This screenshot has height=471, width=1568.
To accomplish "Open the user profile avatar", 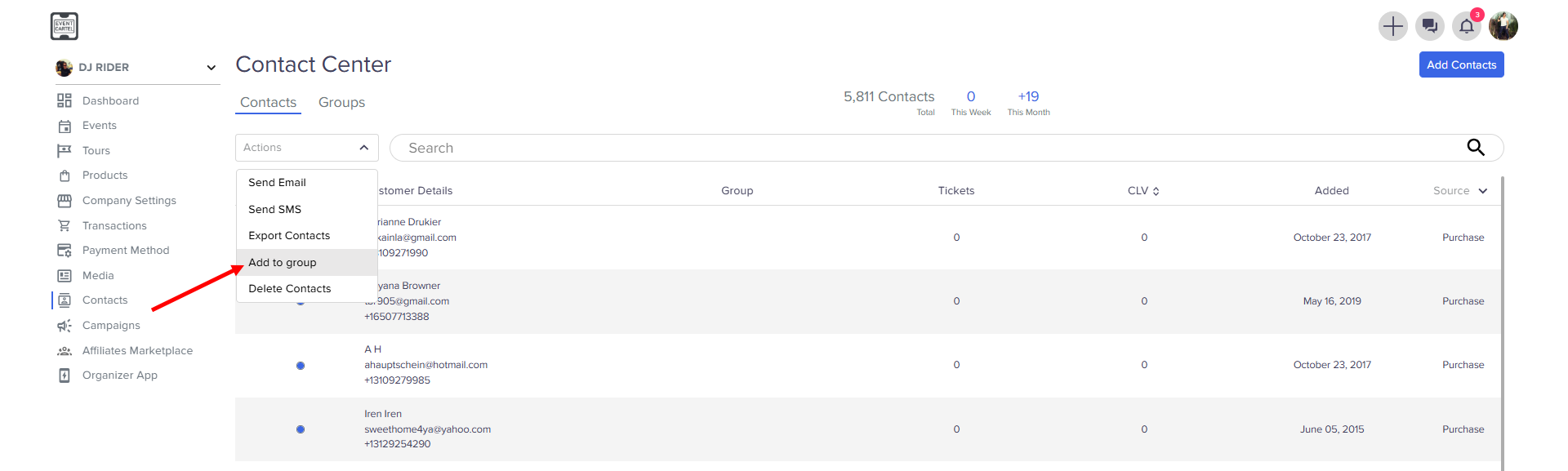I will [x=1503, y=26].
